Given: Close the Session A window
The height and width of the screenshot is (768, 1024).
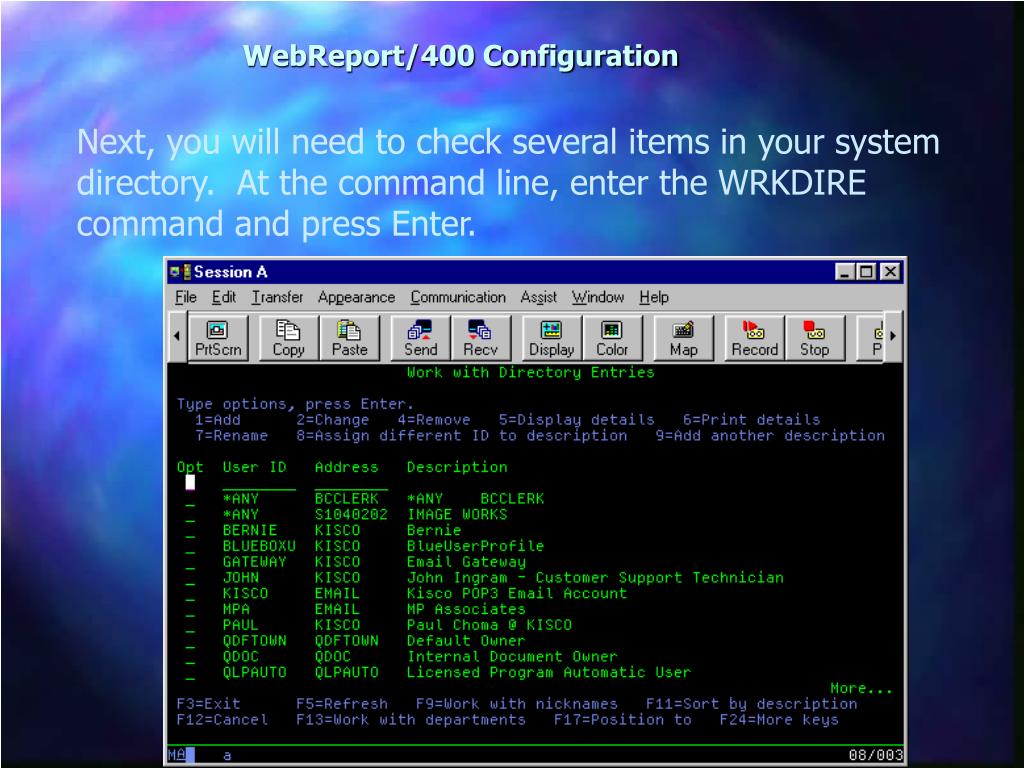Looking at the screenshot, I should click(890, 272).
